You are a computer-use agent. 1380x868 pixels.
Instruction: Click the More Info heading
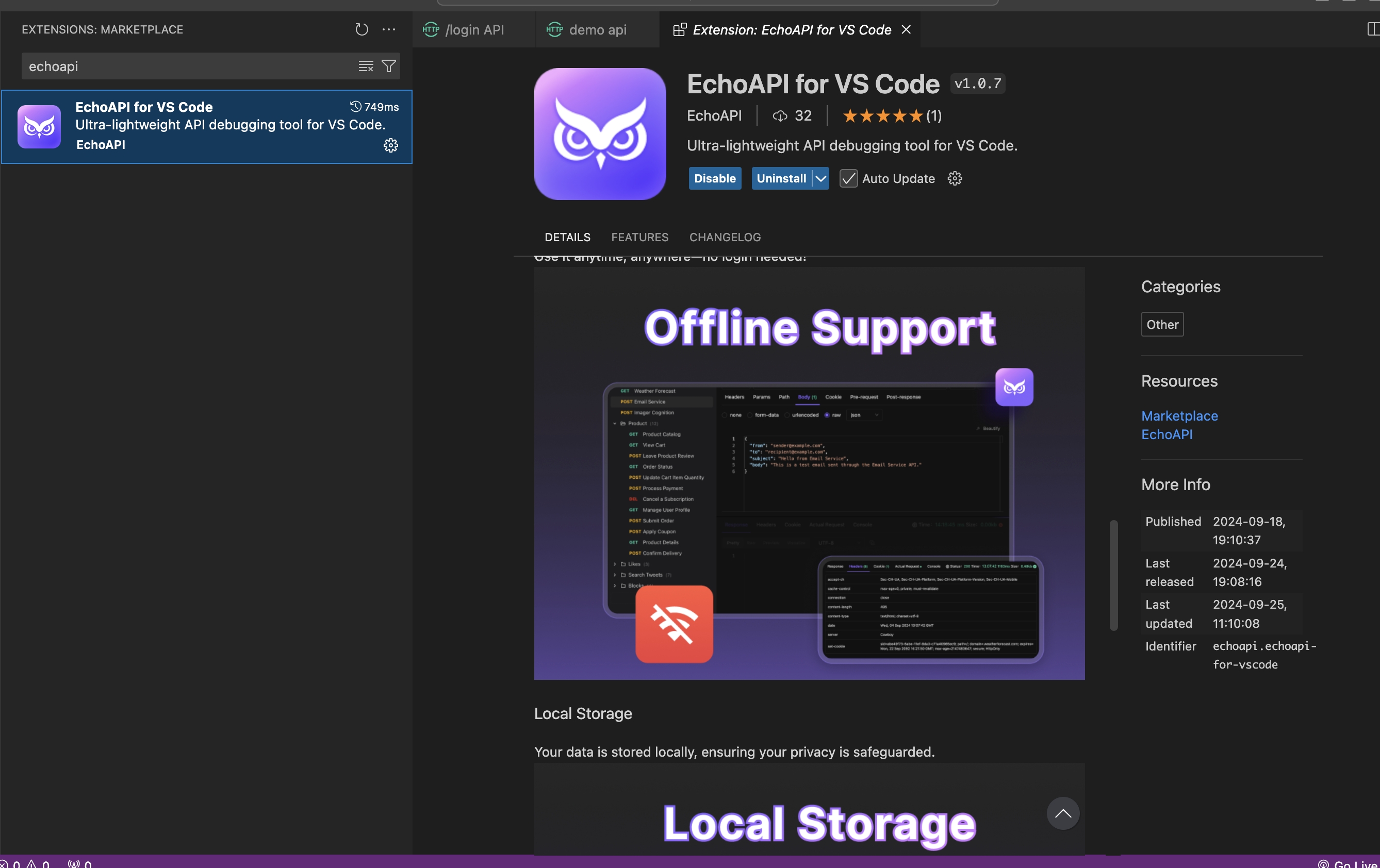point(1175,485)
